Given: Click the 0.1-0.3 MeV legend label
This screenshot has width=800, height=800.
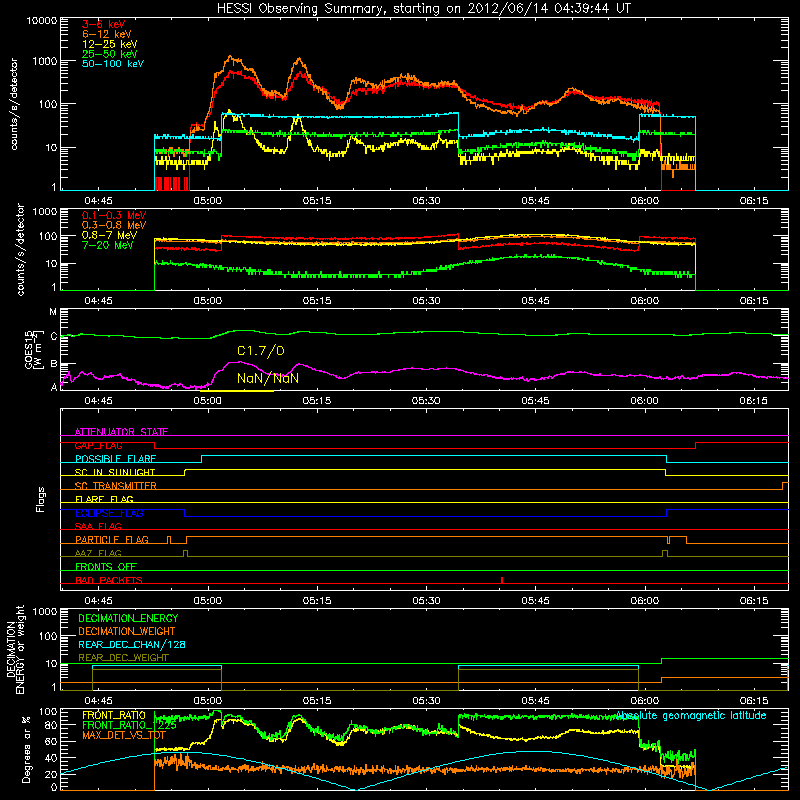Looking at the screenshot, I should coord(114,215).
